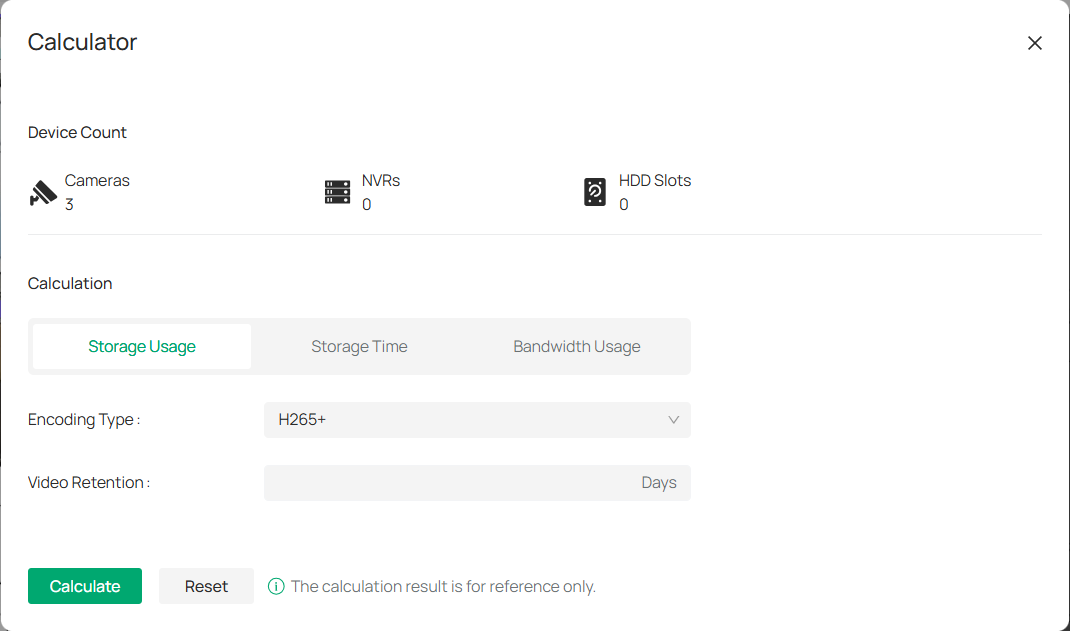
Task: Switch to the Storage Usage tab
Action: click(142, 347)
